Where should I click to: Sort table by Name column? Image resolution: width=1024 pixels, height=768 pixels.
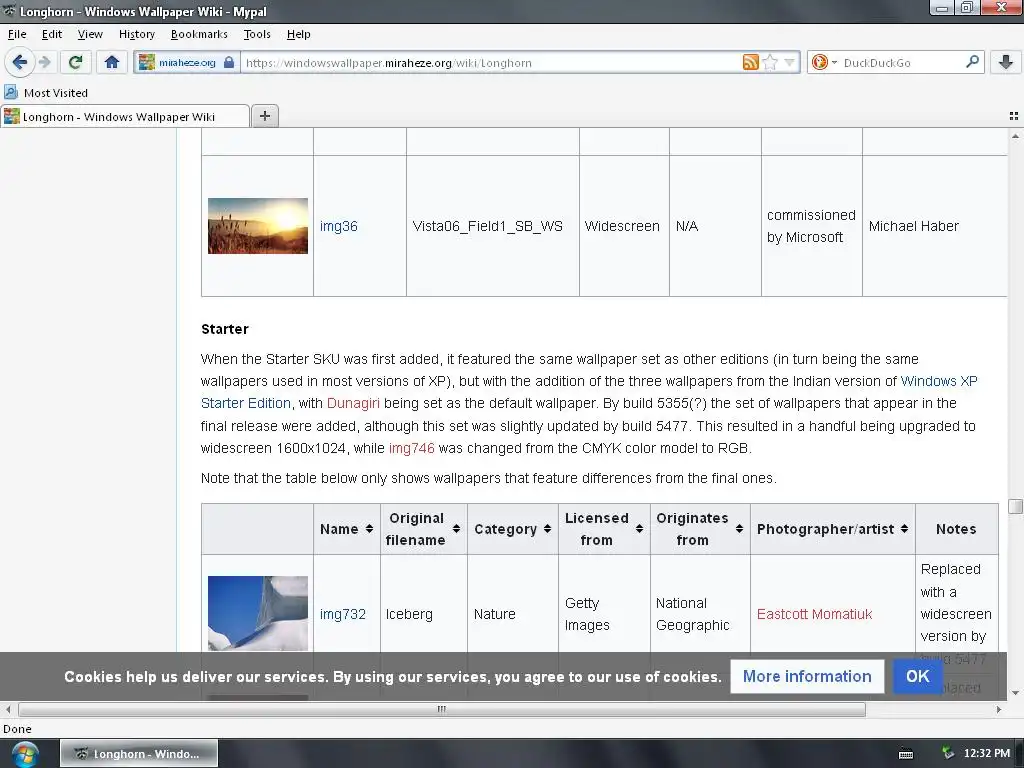347,529
